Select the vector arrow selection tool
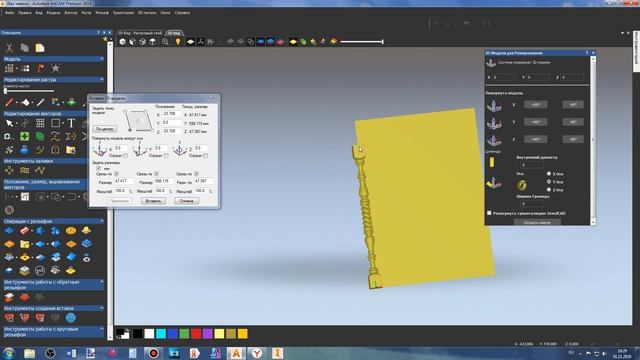The image size is (640, 360). 9,123
